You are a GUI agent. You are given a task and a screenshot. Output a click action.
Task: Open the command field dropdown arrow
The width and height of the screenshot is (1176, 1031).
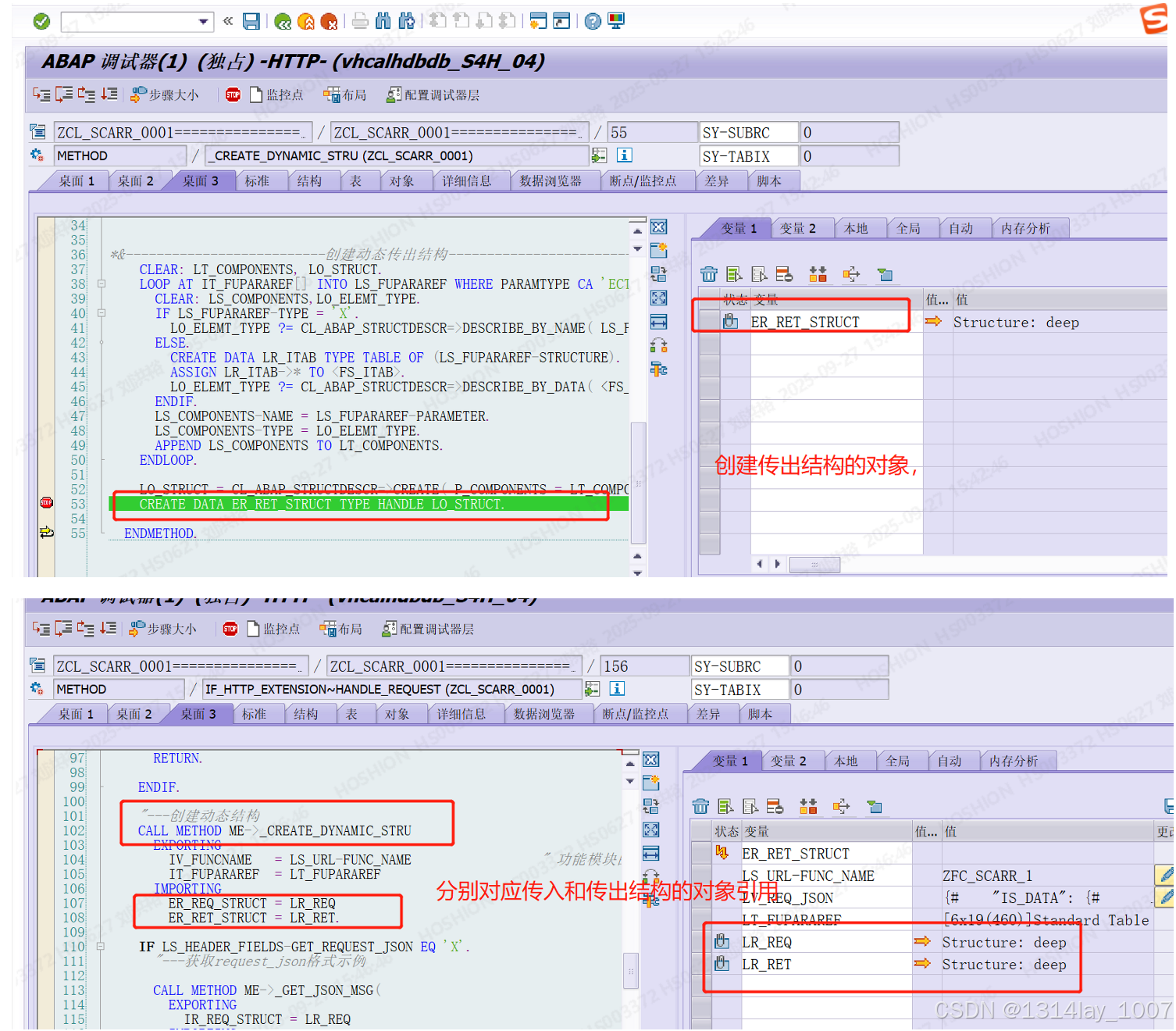pos(203,22)
